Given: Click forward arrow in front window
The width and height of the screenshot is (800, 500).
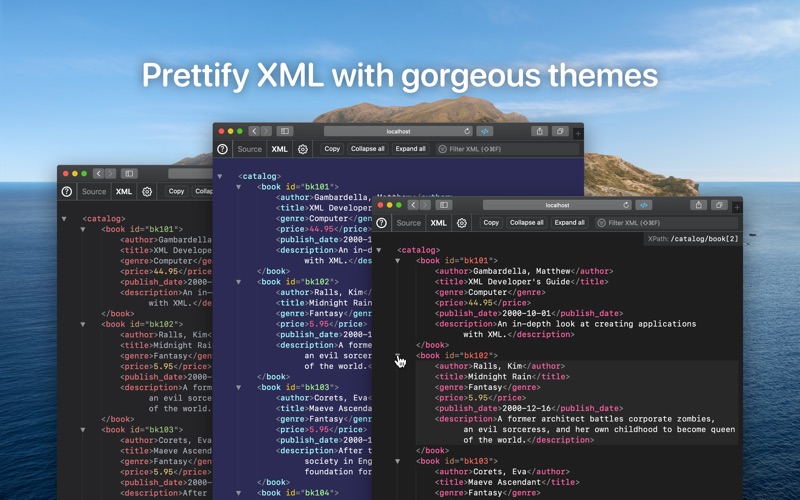Looking at the screenshot, I should [425, 205].
